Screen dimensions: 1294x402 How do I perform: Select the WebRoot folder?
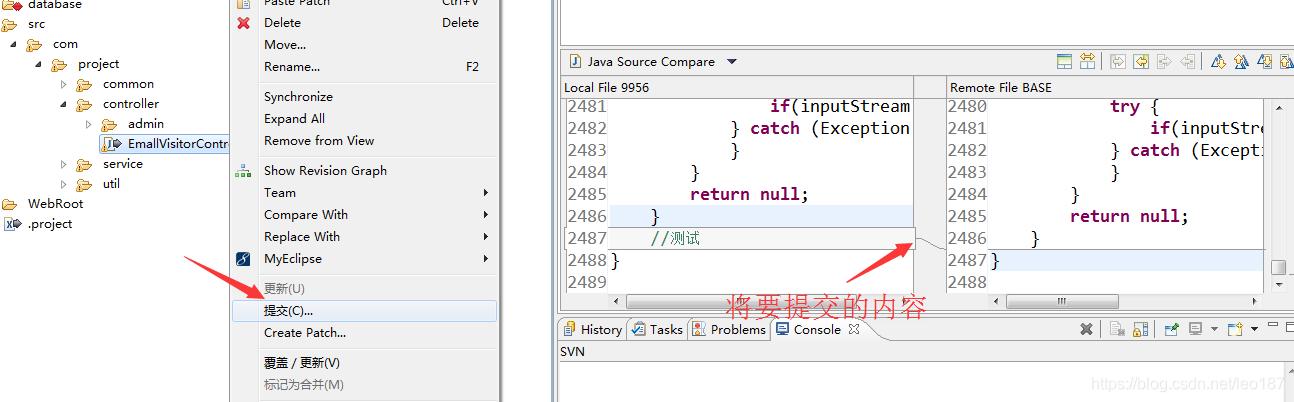coord(43,204)
